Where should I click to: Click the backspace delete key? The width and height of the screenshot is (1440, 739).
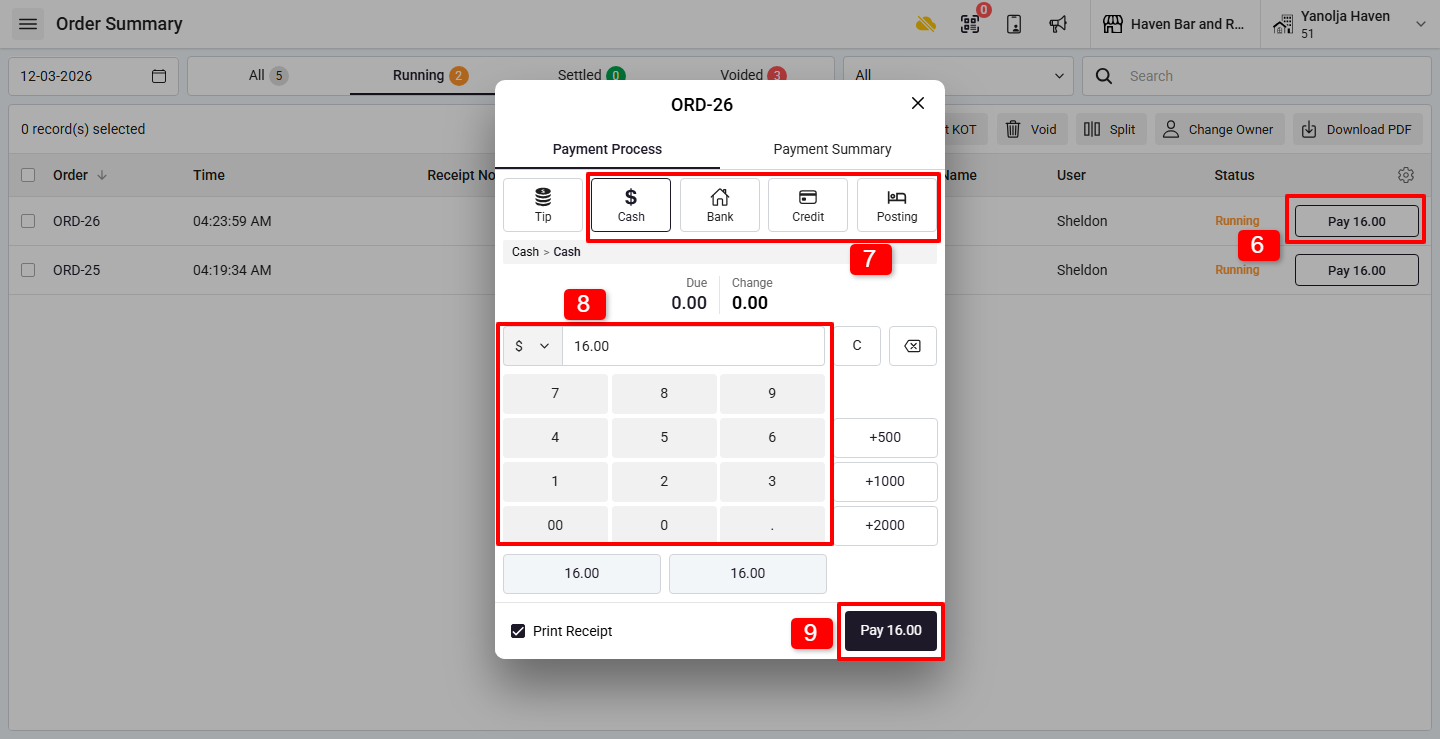913,346
